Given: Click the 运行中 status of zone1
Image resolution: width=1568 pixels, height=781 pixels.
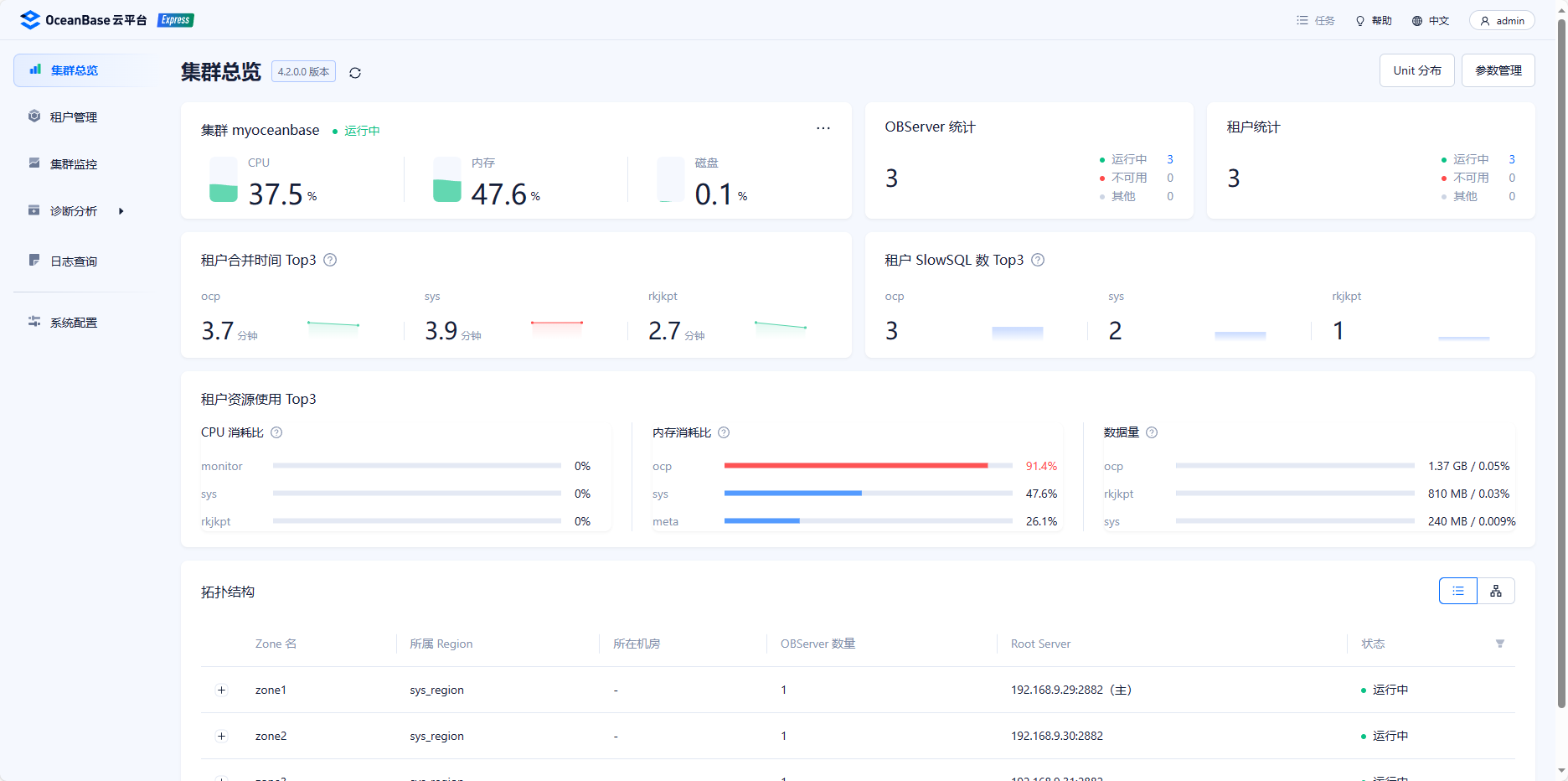Looking at the screenshot, I should coord(1385,690).
